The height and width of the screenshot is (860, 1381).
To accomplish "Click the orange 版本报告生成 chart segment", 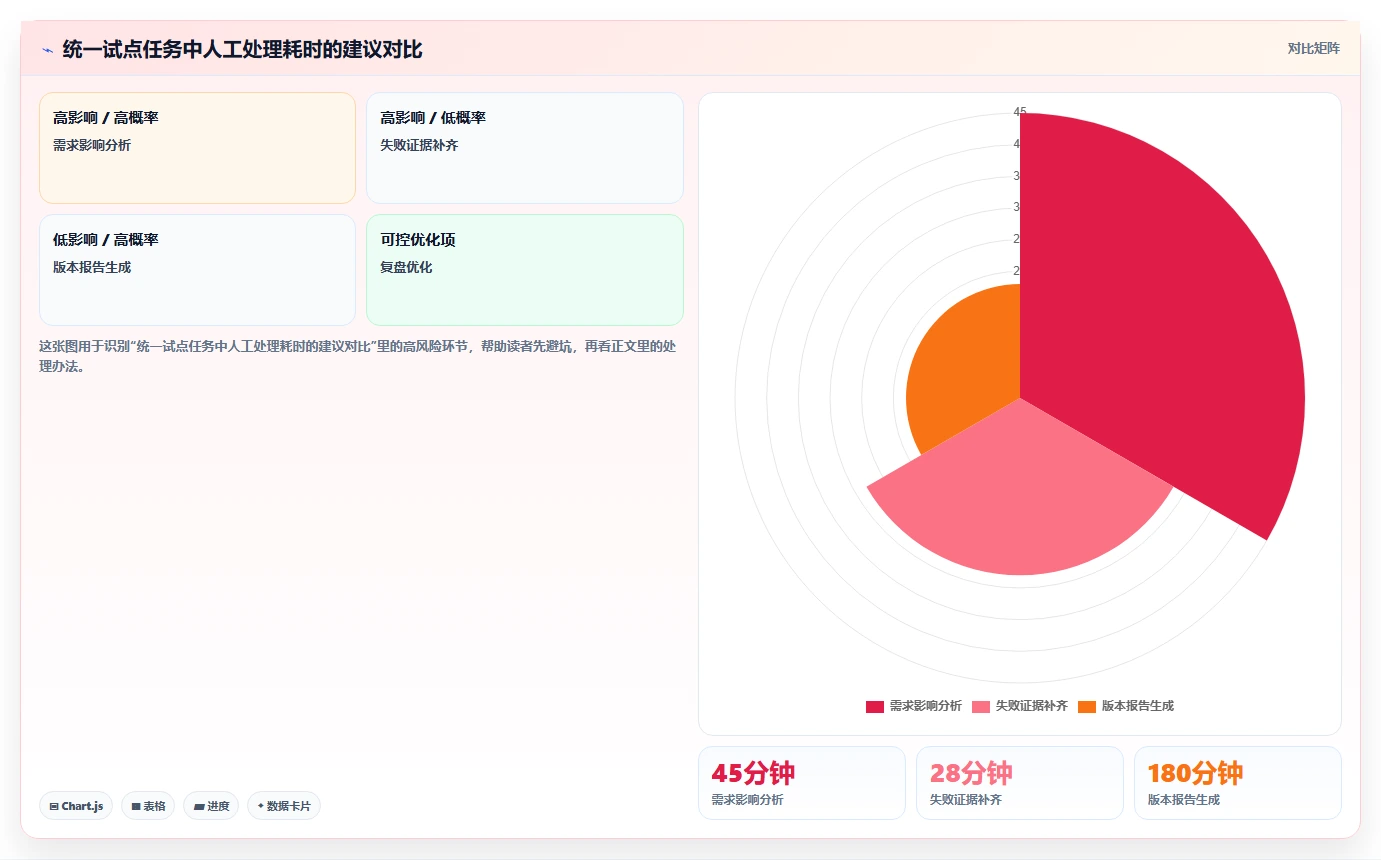I will tap(965, 370).
